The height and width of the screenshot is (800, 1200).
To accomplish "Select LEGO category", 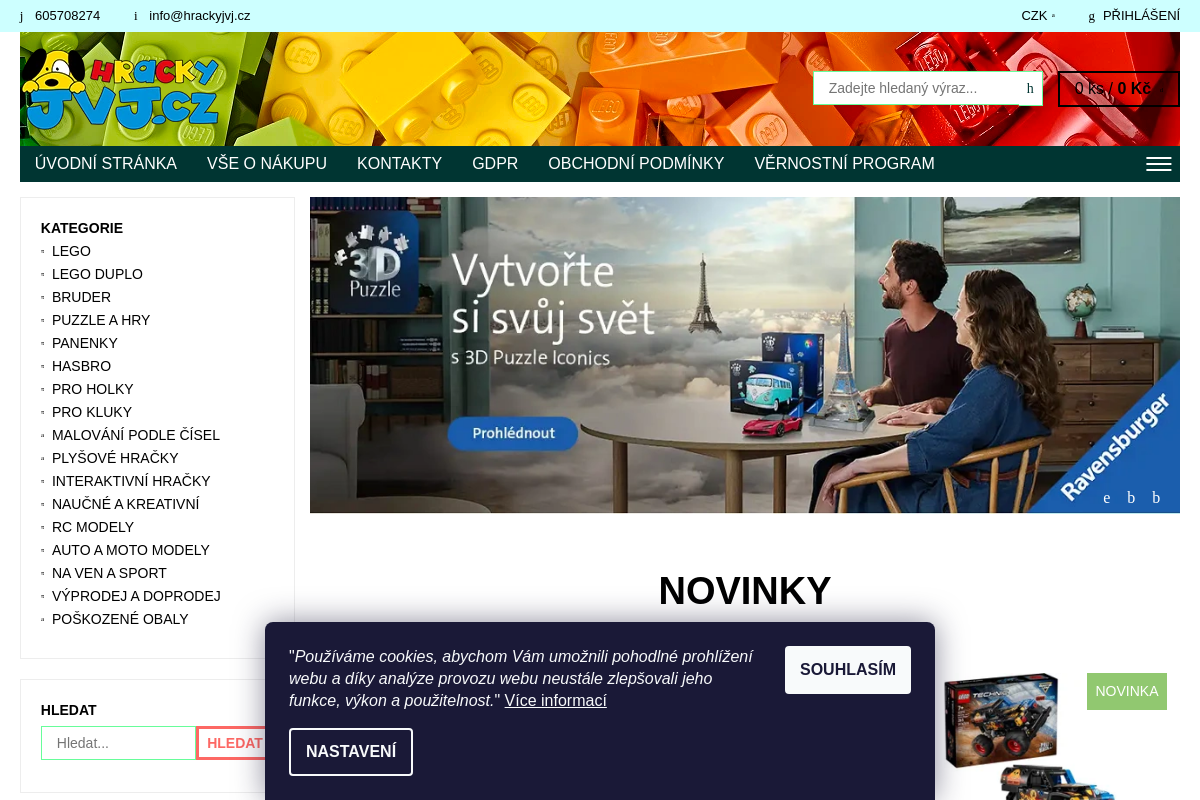I will pos(71,251).
